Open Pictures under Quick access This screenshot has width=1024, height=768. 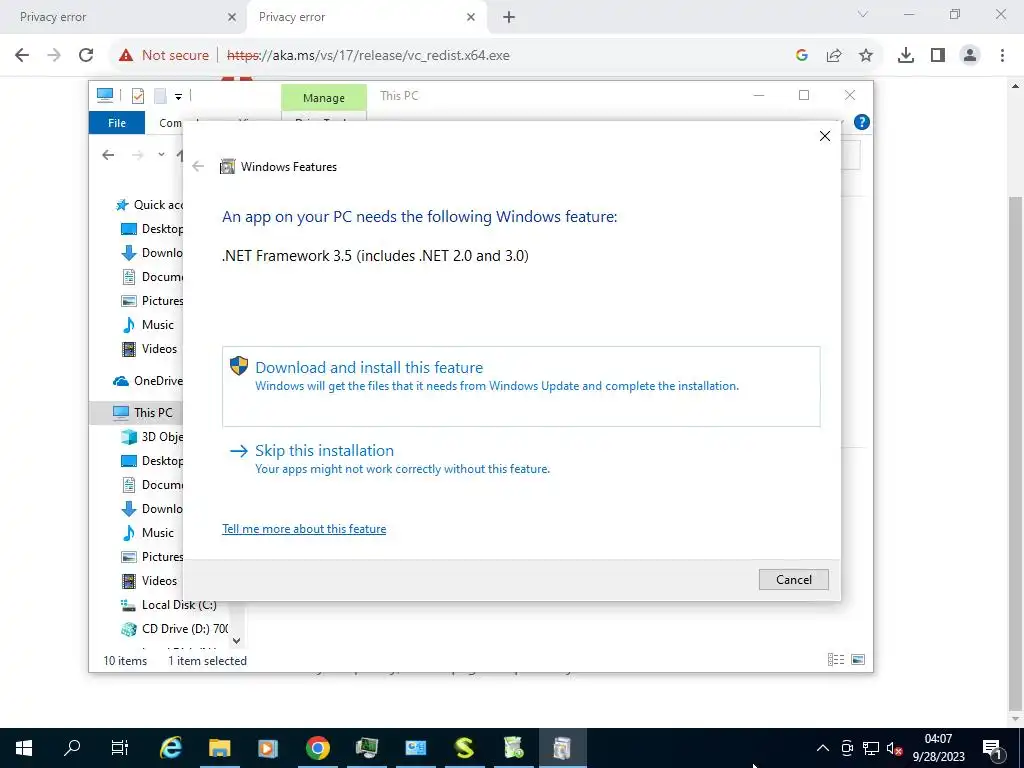(x=153, y=301)
